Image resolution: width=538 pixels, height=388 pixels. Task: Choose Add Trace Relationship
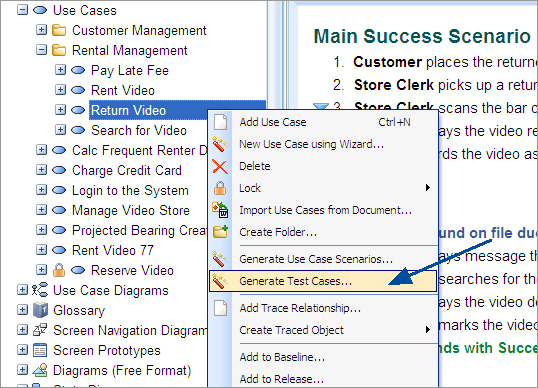tap(323, 308)
